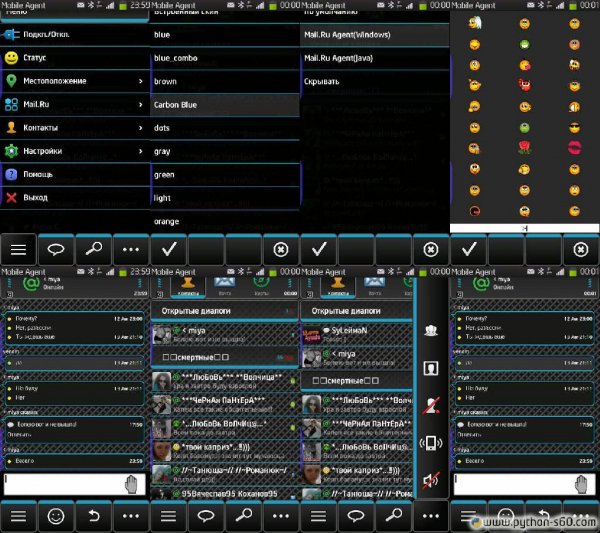The height and width of the screenshot is (533, 600).
Task: Open contact //~Танюша~// //~Романюк~/ in list without side panel
Action: (x=225, y=474)
